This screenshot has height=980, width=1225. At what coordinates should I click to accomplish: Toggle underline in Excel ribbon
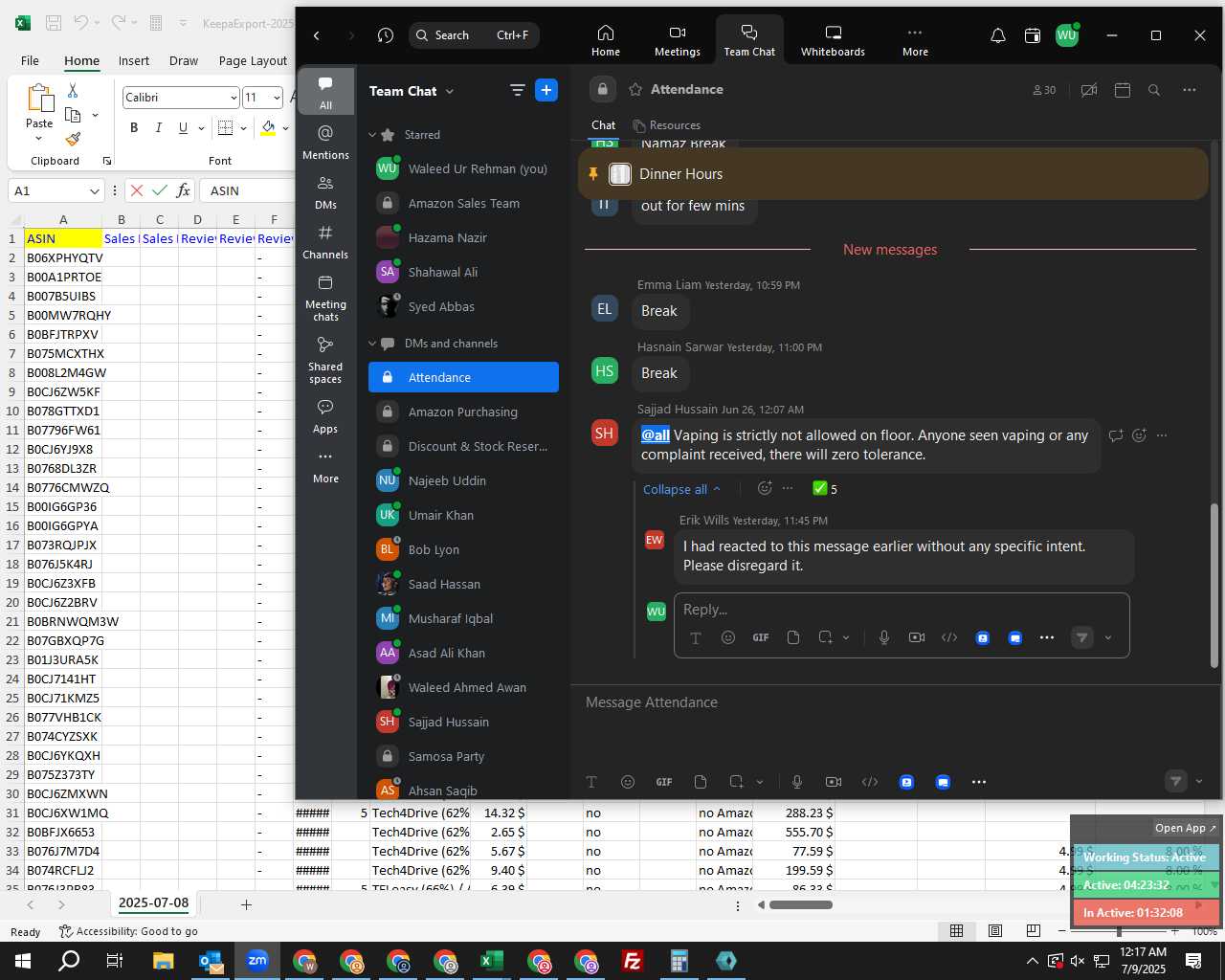click(183, 127)
